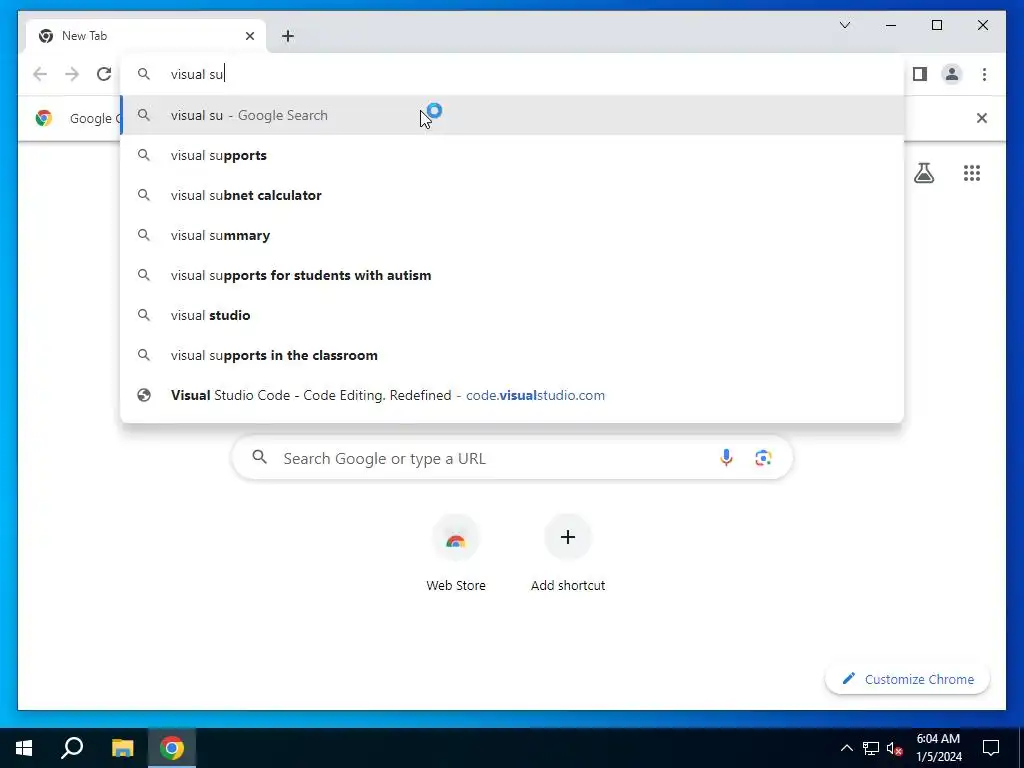Choose 'visual subnet calculator' suggestion

pyautogui.click(x=512, y=195)
